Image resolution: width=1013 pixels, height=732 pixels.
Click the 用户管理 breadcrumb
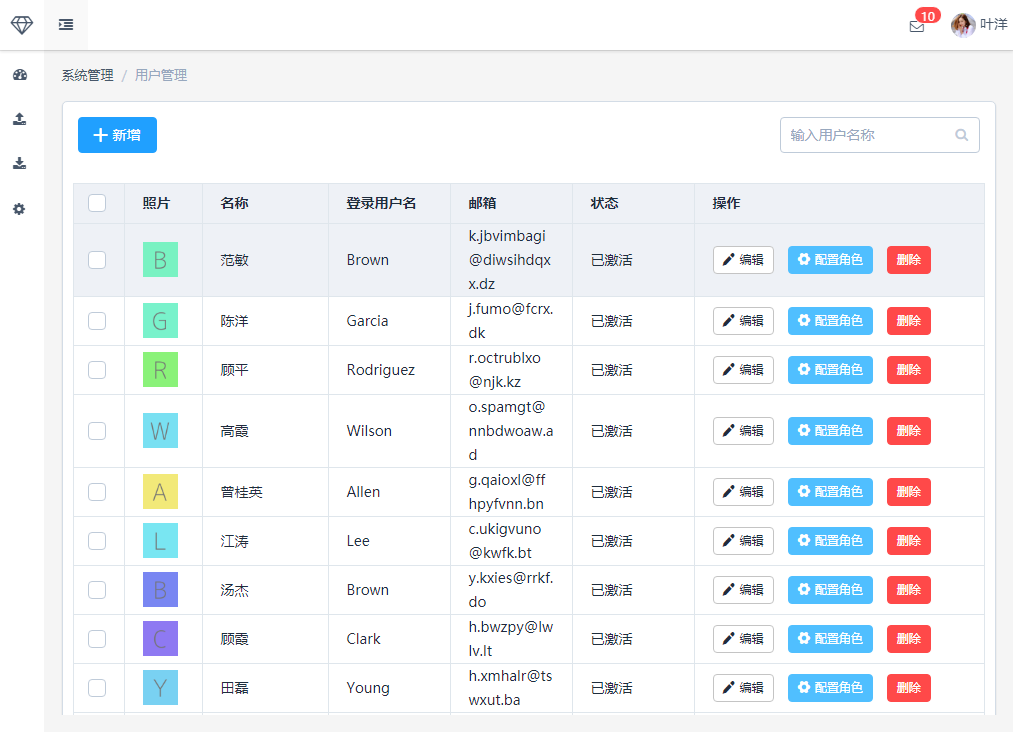(161, 75)
